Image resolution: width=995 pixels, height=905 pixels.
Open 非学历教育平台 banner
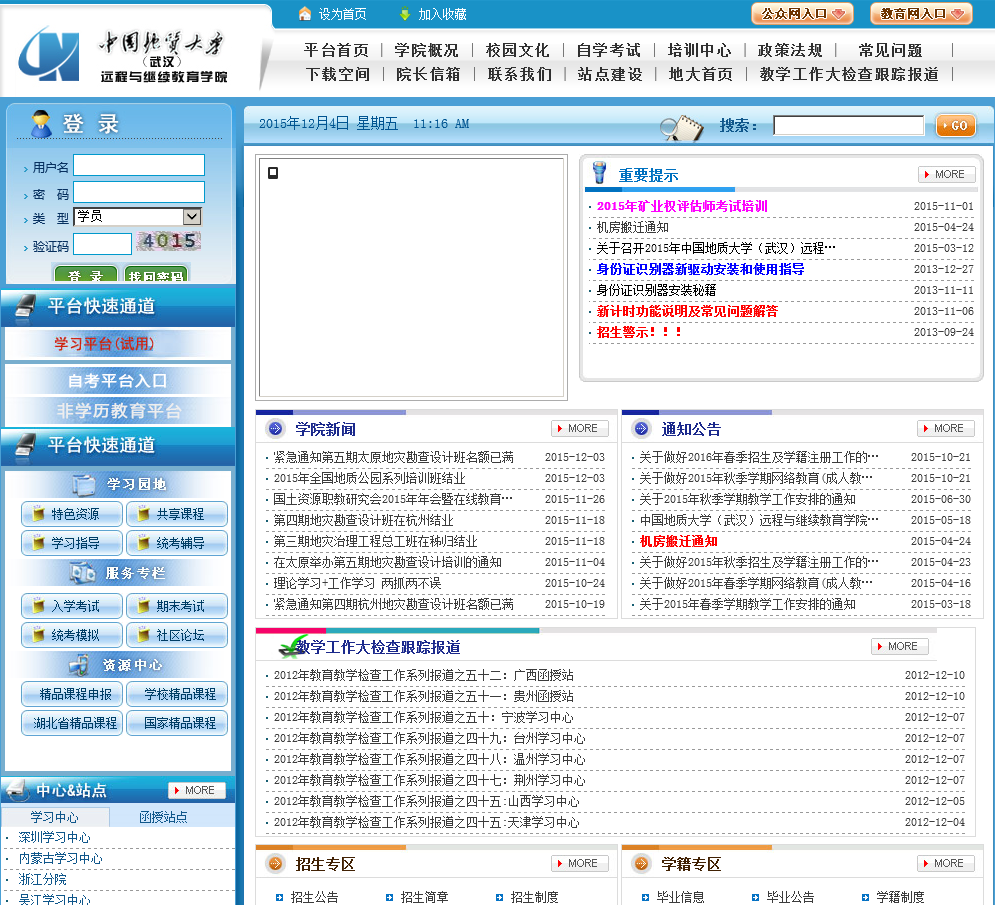[x=118, y=411]
